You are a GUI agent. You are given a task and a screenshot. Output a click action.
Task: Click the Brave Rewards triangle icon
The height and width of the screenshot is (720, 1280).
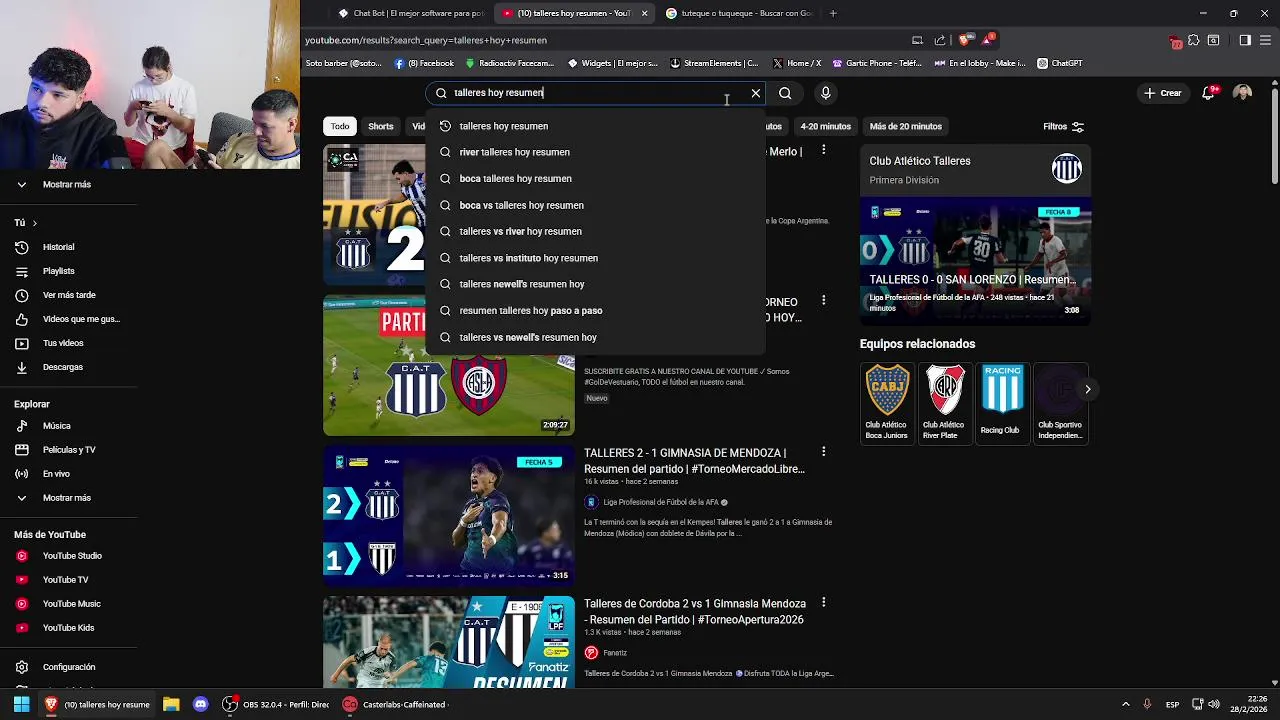click(987, 40)
